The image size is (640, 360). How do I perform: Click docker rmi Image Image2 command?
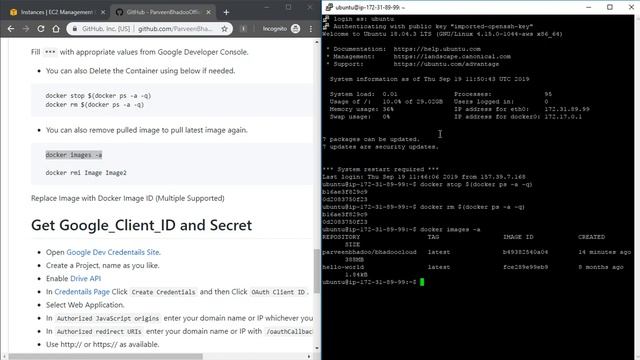click(86, 173)
